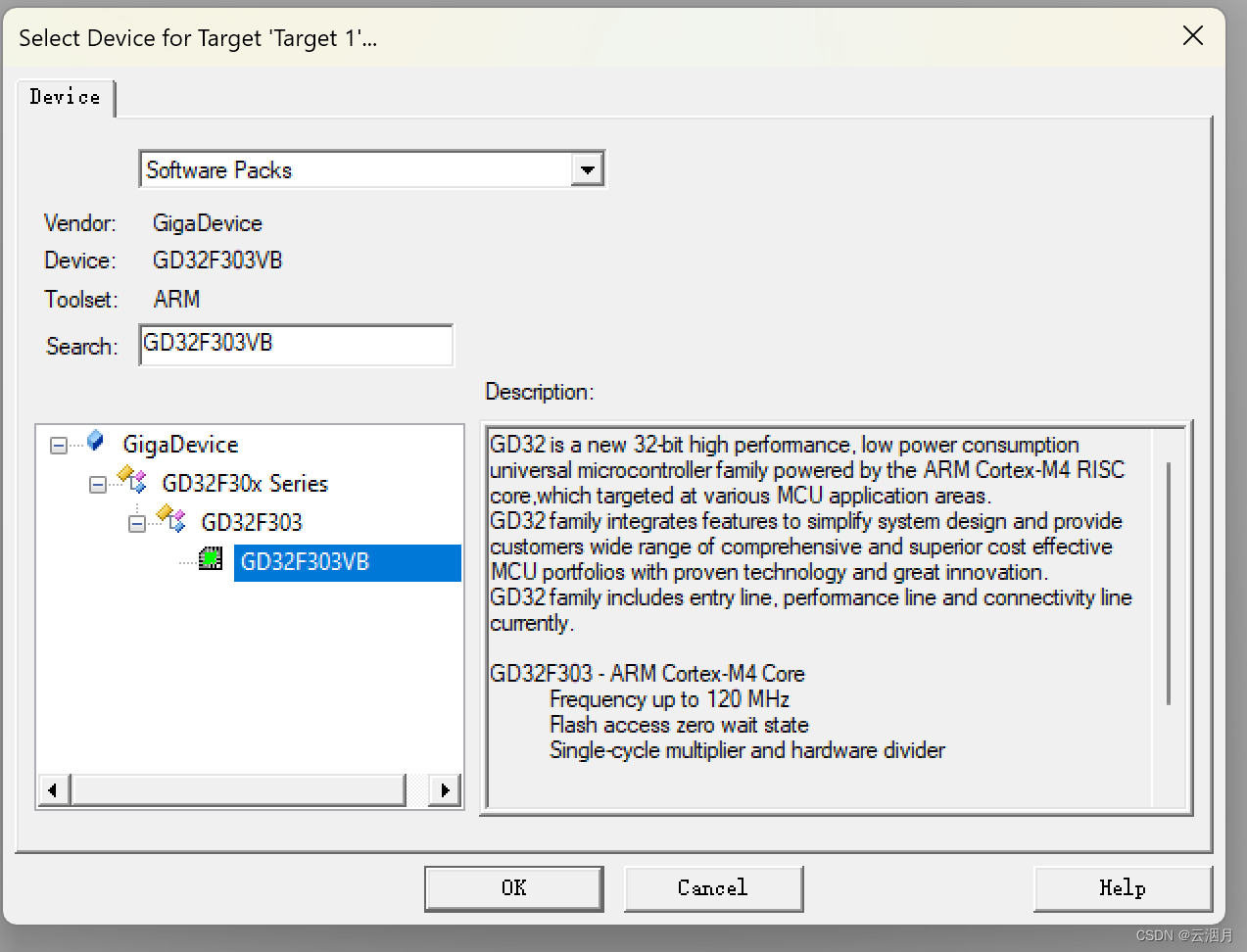Collapse the GD32F30x Series node
Image resolution: width=1247 pixels, height=952 pixels.
click(98, 485)
